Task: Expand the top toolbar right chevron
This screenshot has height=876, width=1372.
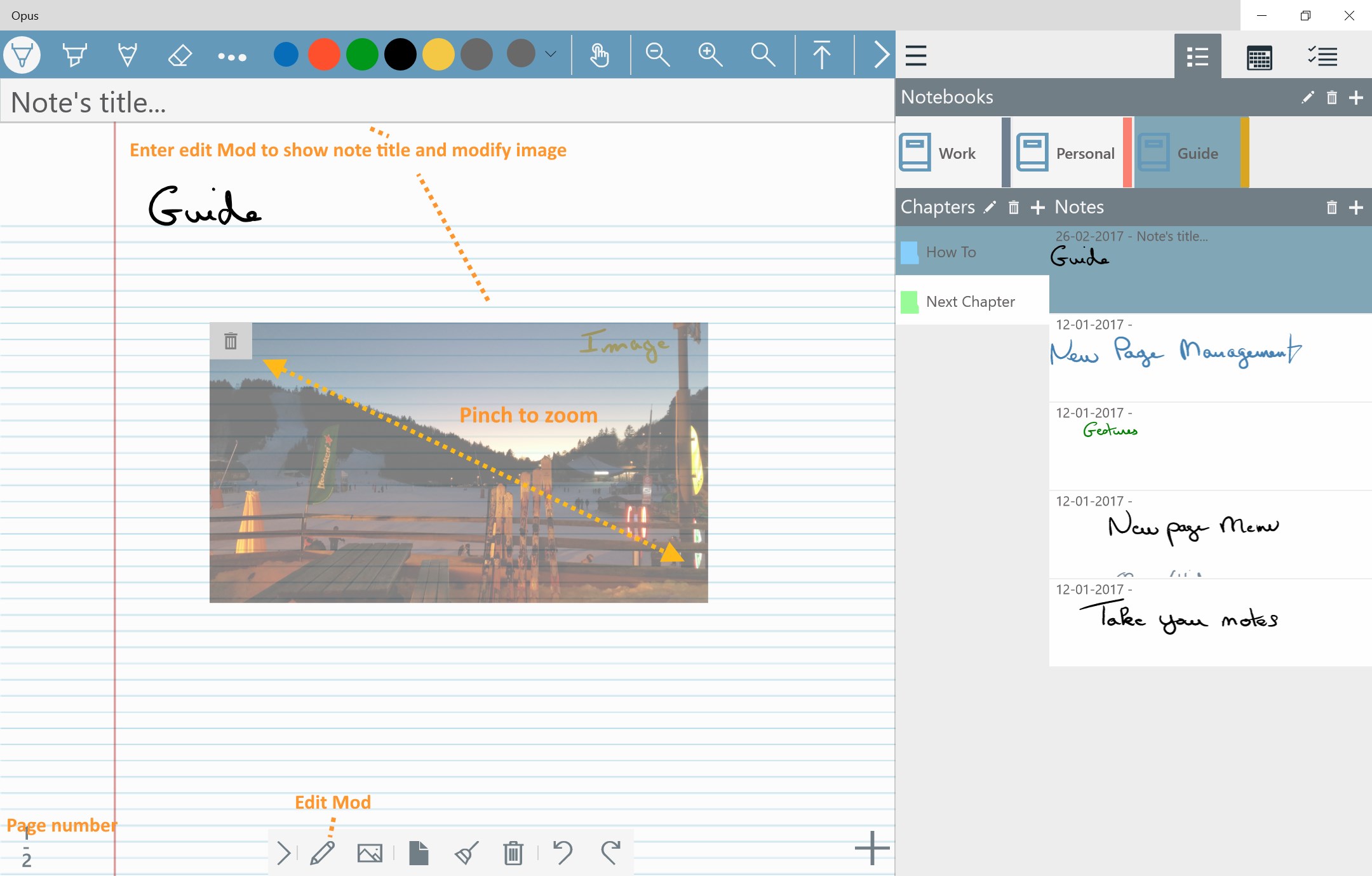Action: 880,55
